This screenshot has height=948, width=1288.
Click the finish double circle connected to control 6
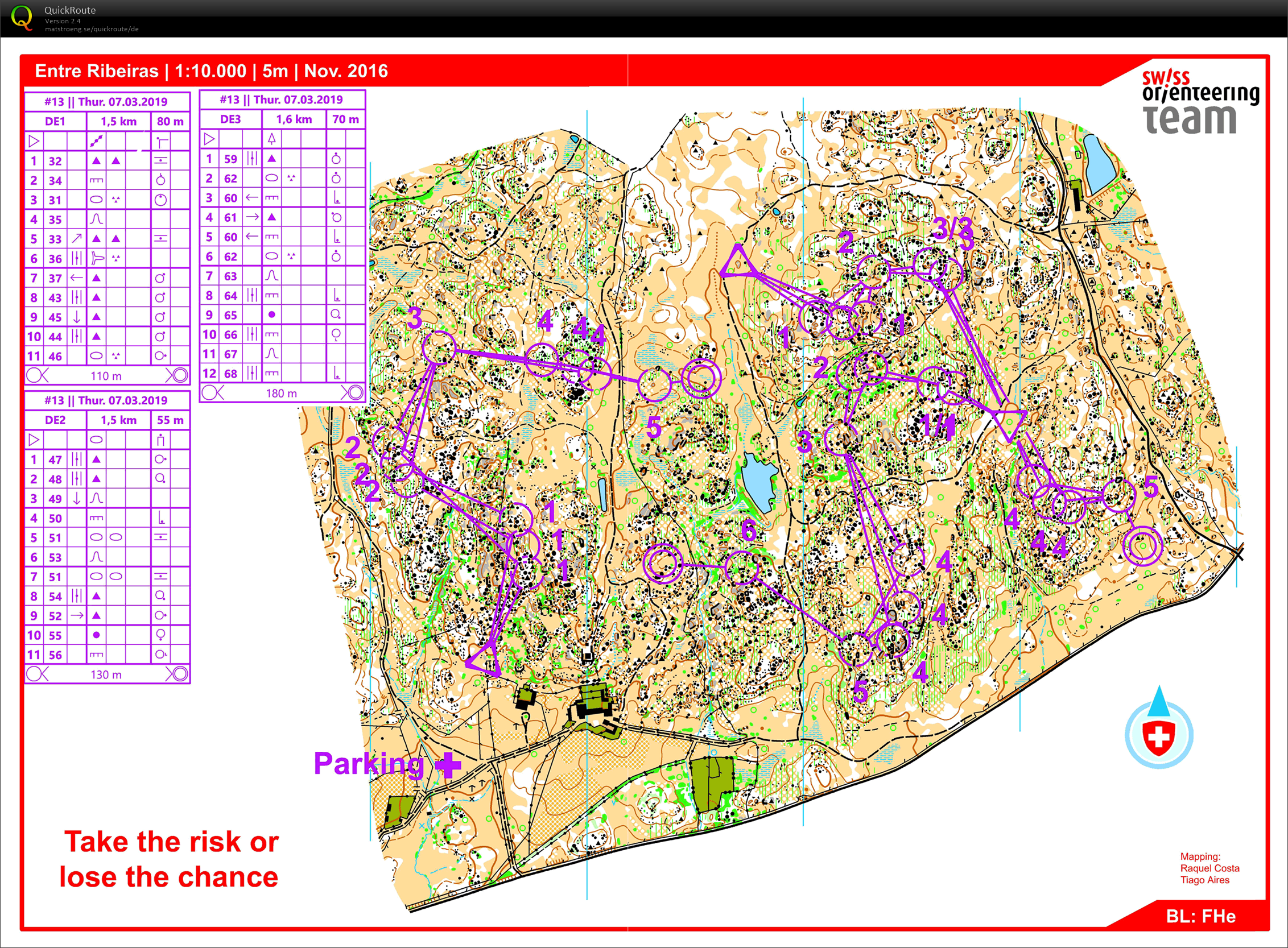coord(663,564)
